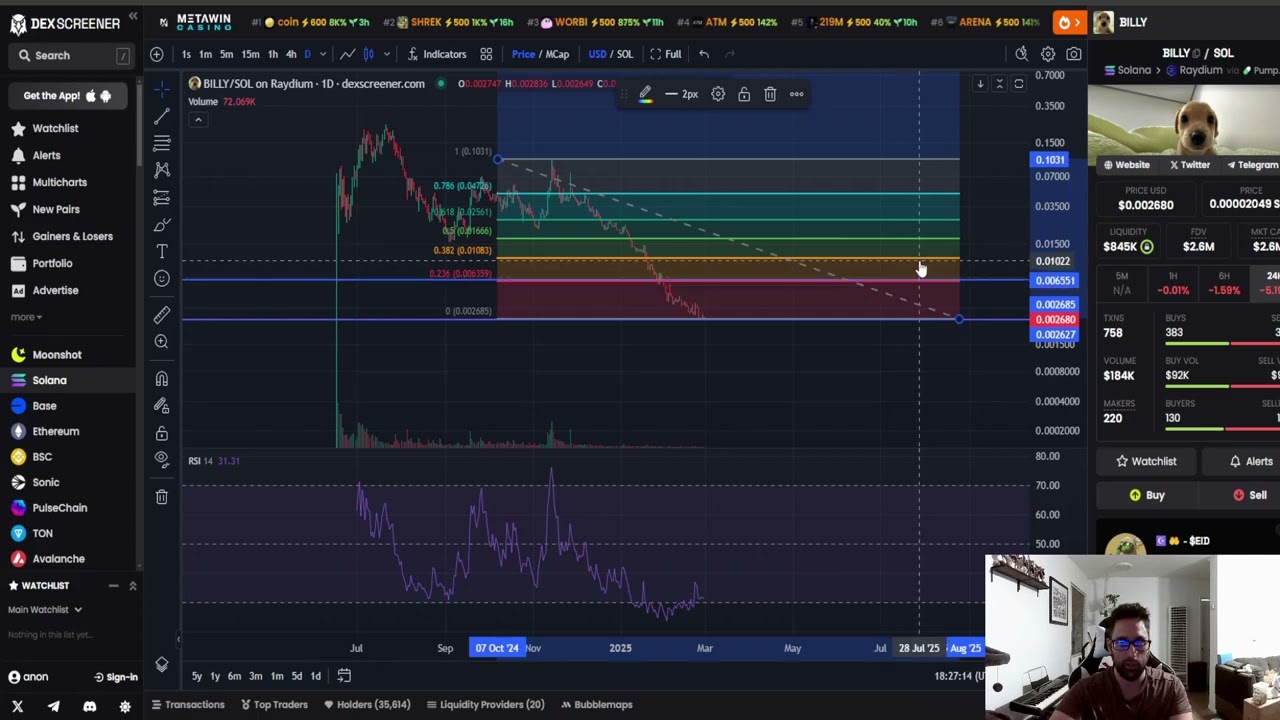Open the Bubblemaps tab
This screenshot has width=1280, height=720.
596,705
